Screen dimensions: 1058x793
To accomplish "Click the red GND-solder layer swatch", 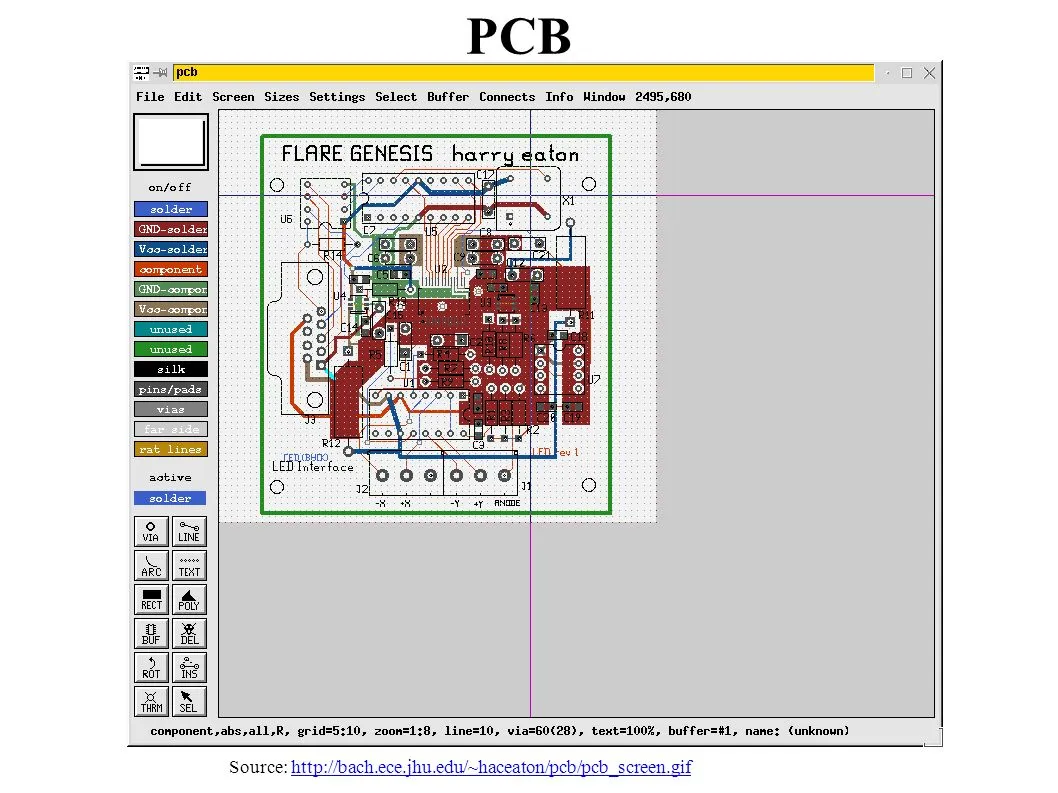I will coord(170,229).
